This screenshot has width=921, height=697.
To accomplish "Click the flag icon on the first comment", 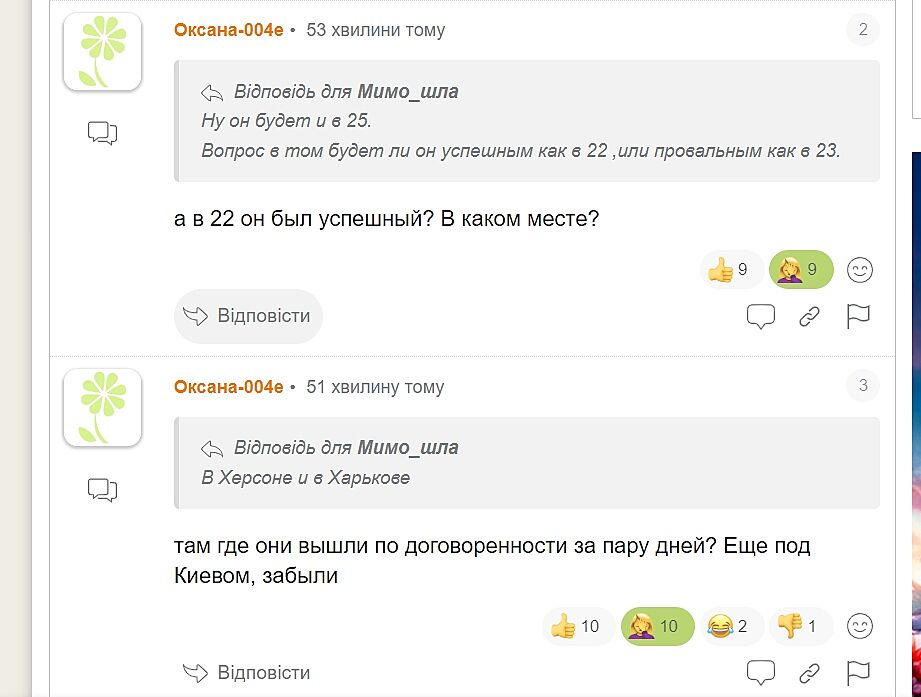I will [x=858, y=317].
